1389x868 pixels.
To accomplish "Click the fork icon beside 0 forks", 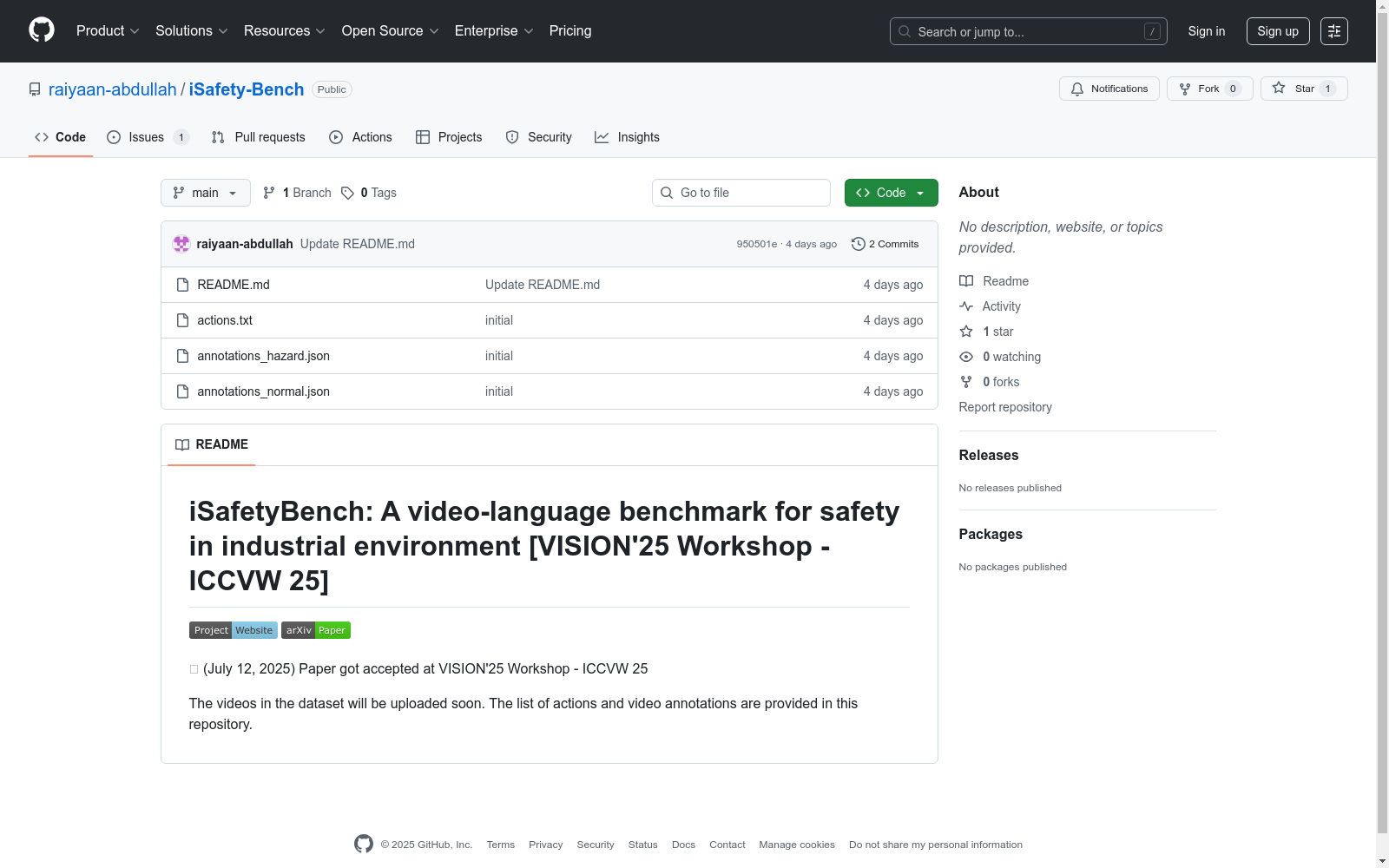I will pyautogui.click(x=966, y=382).
